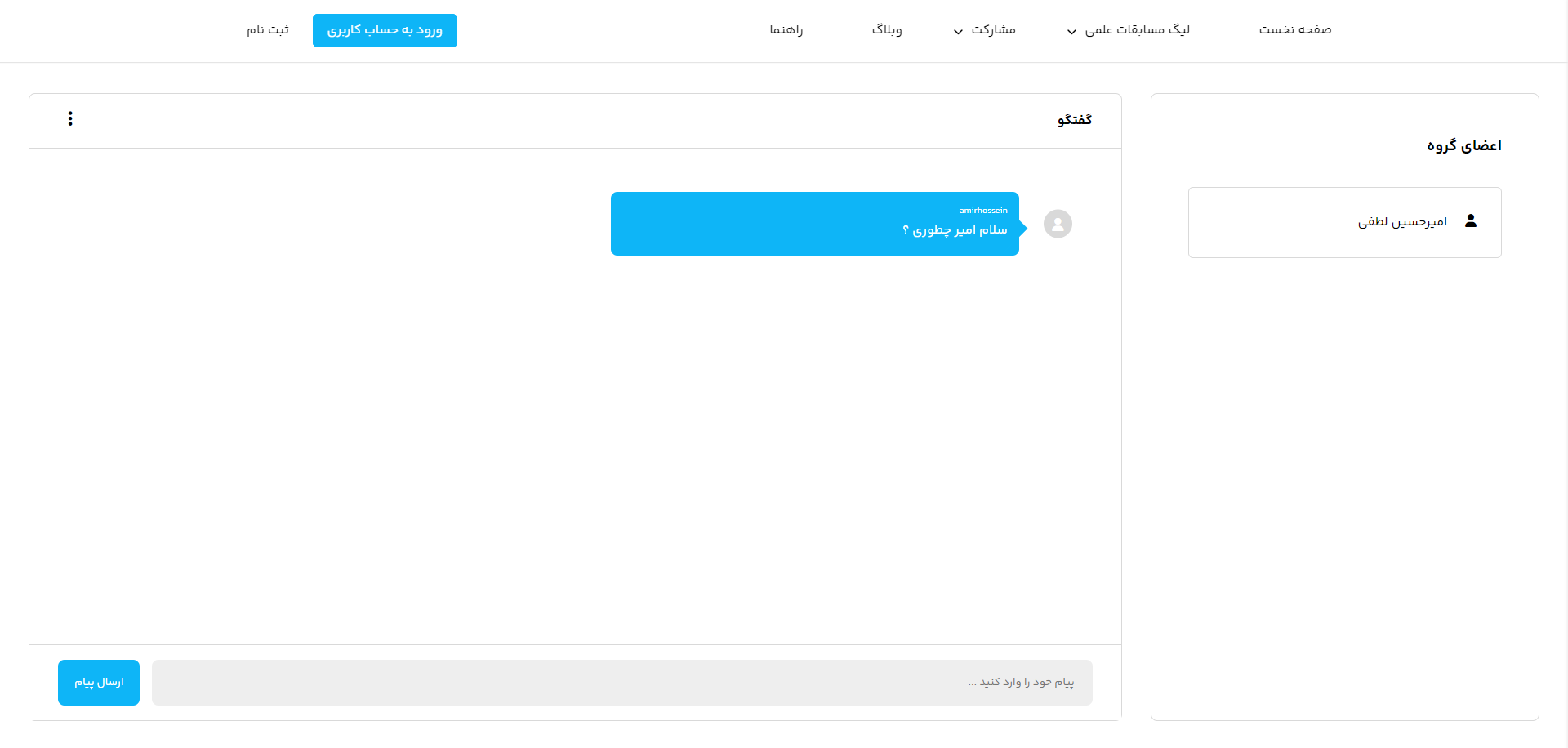Viewport: 1568px width, 748px height.
Task: Open the وبلاگ page
Action: coord(887,29)
